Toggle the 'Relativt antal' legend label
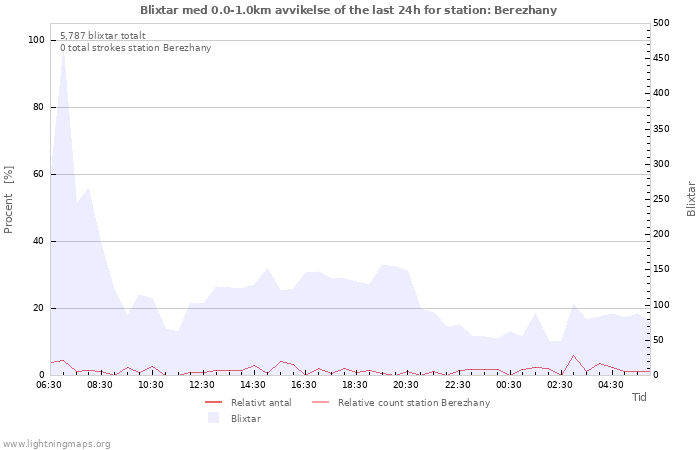 click(x=261, y=403)
